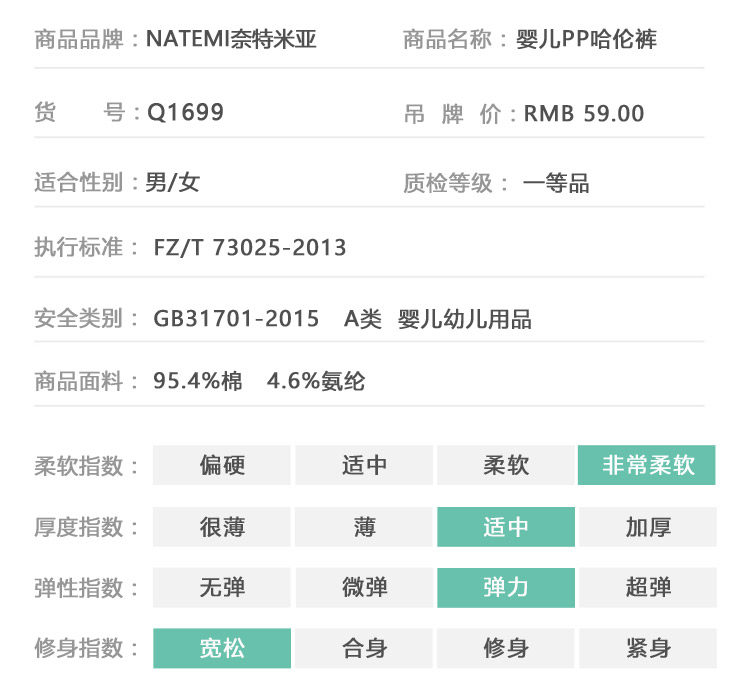Select the 薄 thickness option
750x689 pixels.
pos(364,527)
